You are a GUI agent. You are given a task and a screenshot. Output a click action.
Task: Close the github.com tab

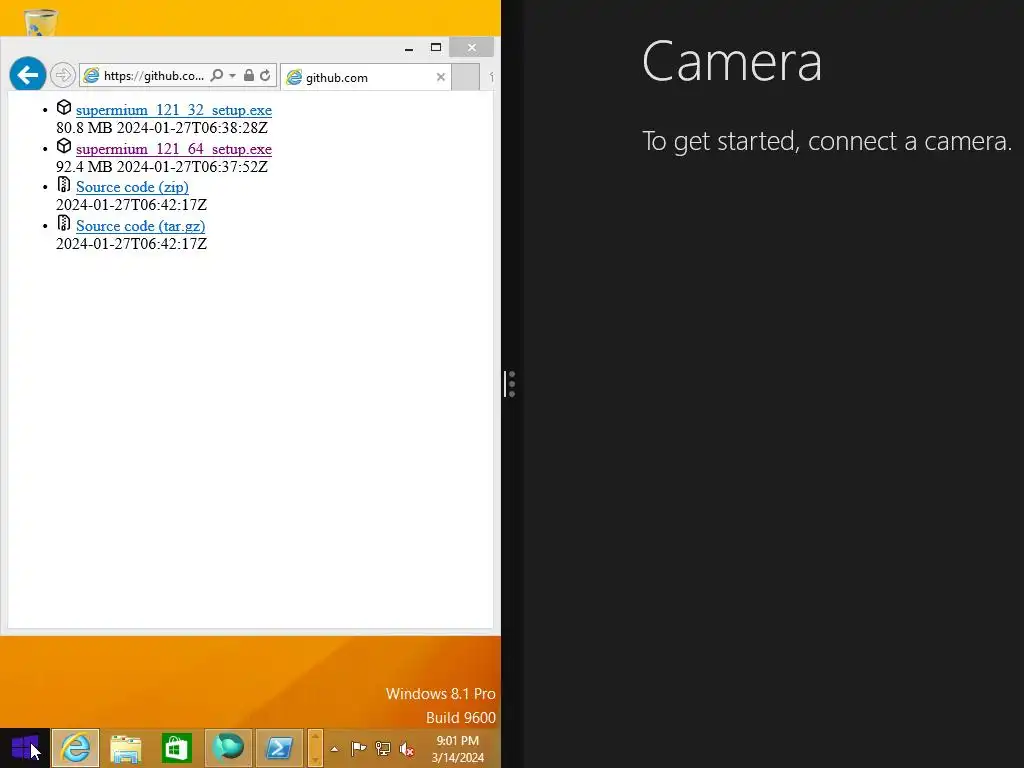441,77
